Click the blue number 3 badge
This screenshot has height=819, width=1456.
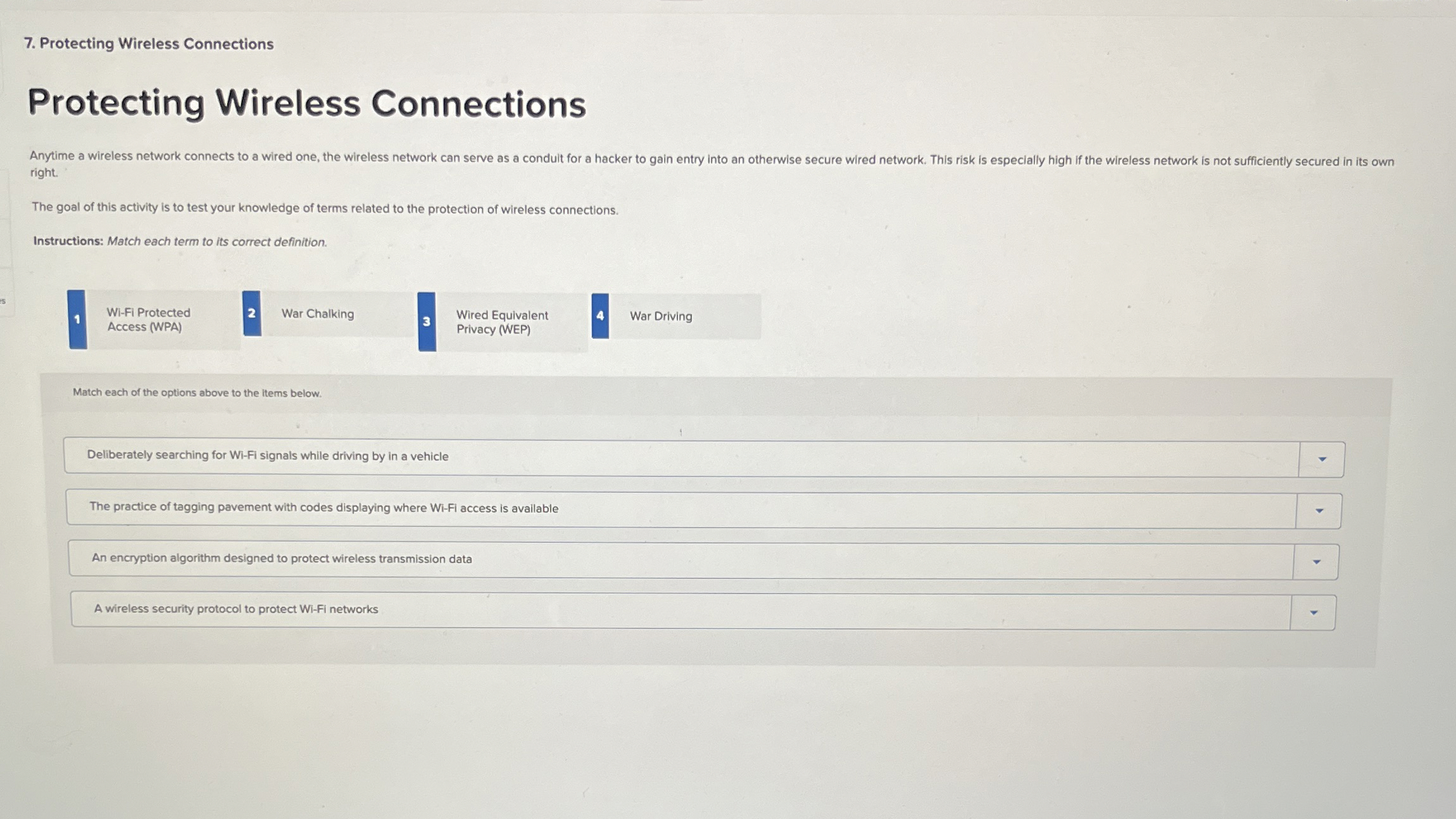click(427, 322)
